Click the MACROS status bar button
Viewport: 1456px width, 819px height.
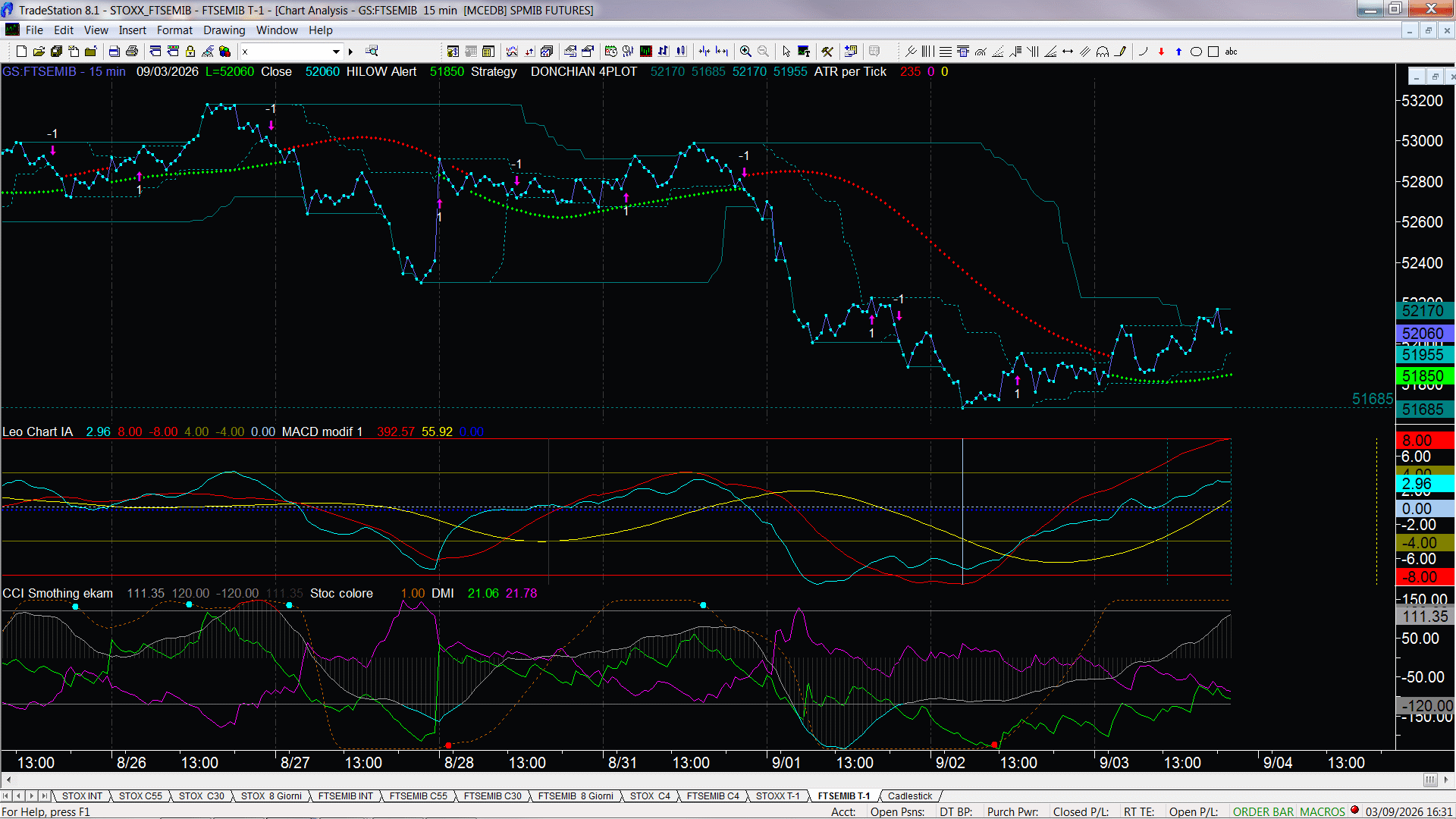[x=1322, y=811]
